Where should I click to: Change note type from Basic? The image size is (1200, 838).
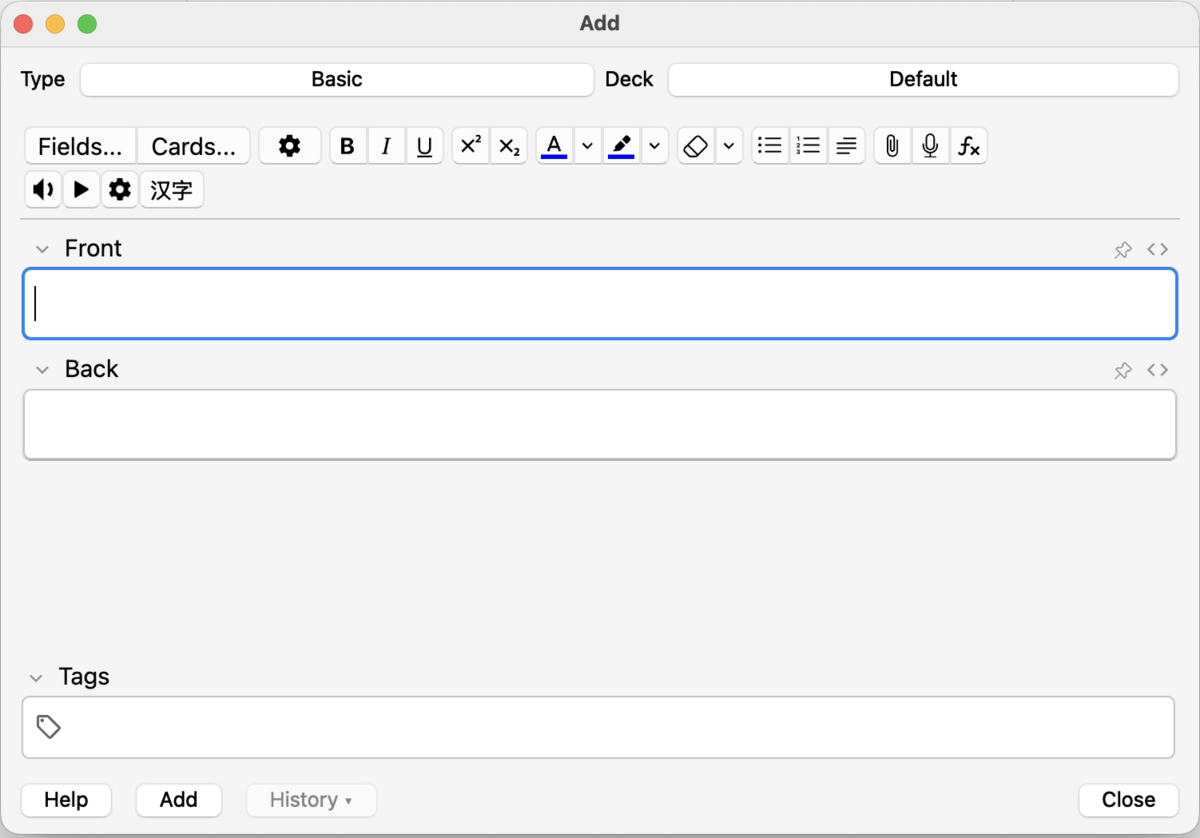click(x=337, y=79)
